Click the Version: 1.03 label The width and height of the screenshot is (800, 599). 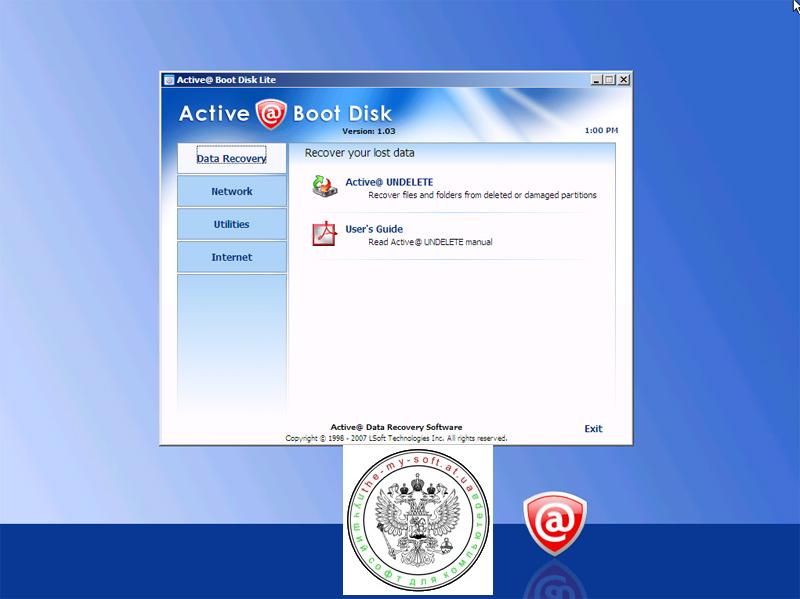(x=368, y=131)
